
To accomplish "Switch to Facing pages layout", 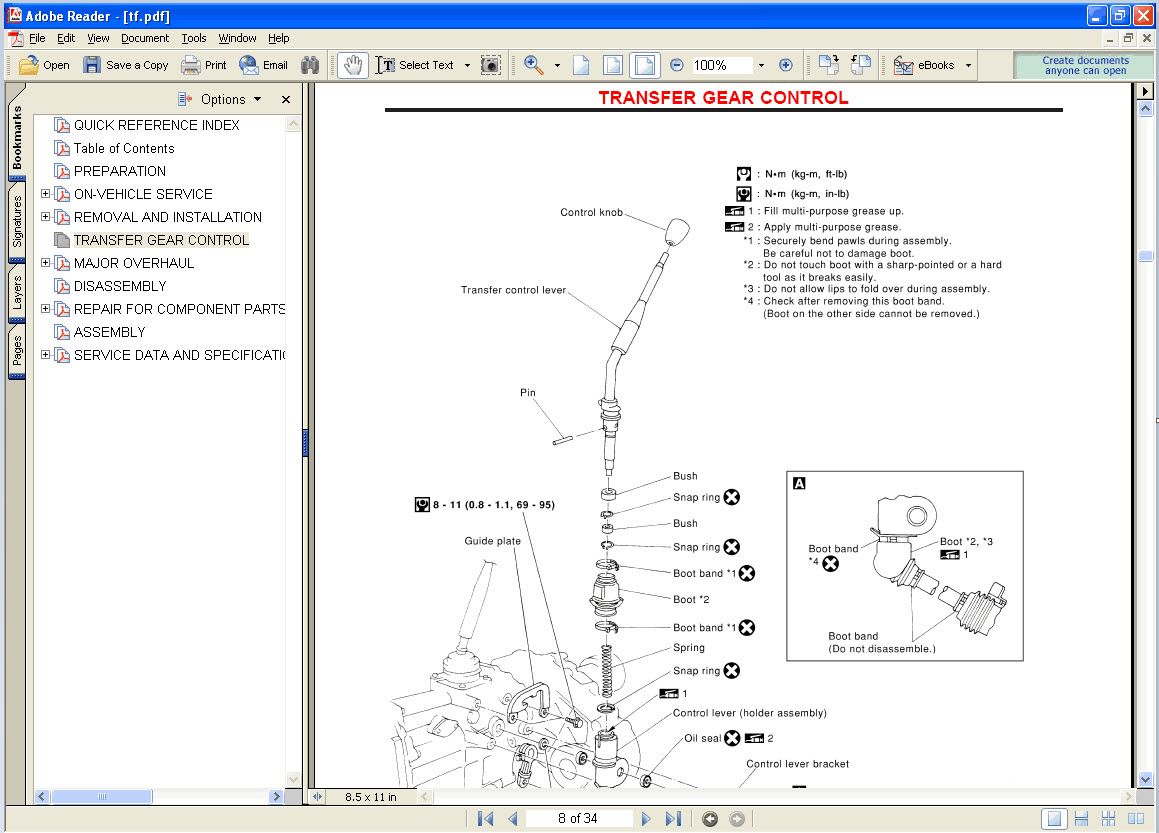I will coord(1136,818).
